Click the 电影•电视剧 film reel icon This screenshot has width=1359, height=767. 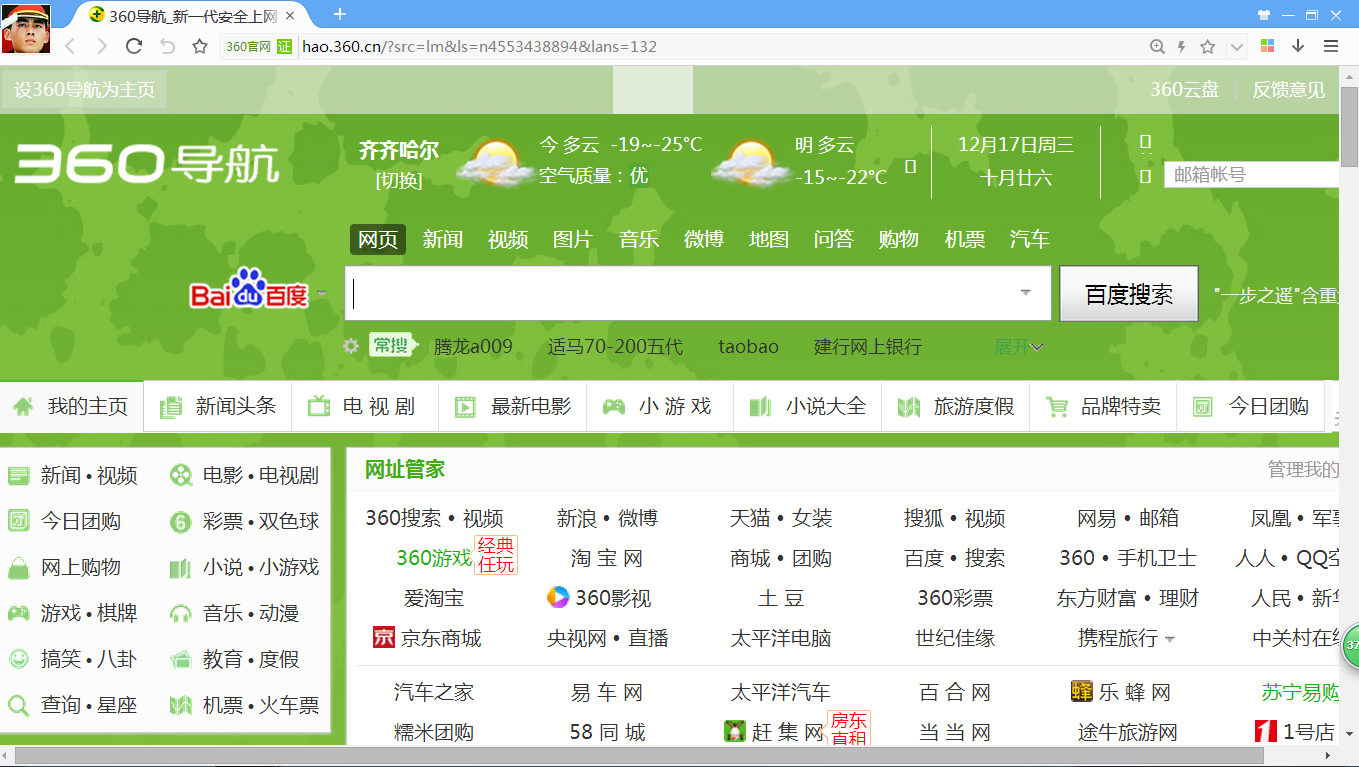(x=181, y=476)
